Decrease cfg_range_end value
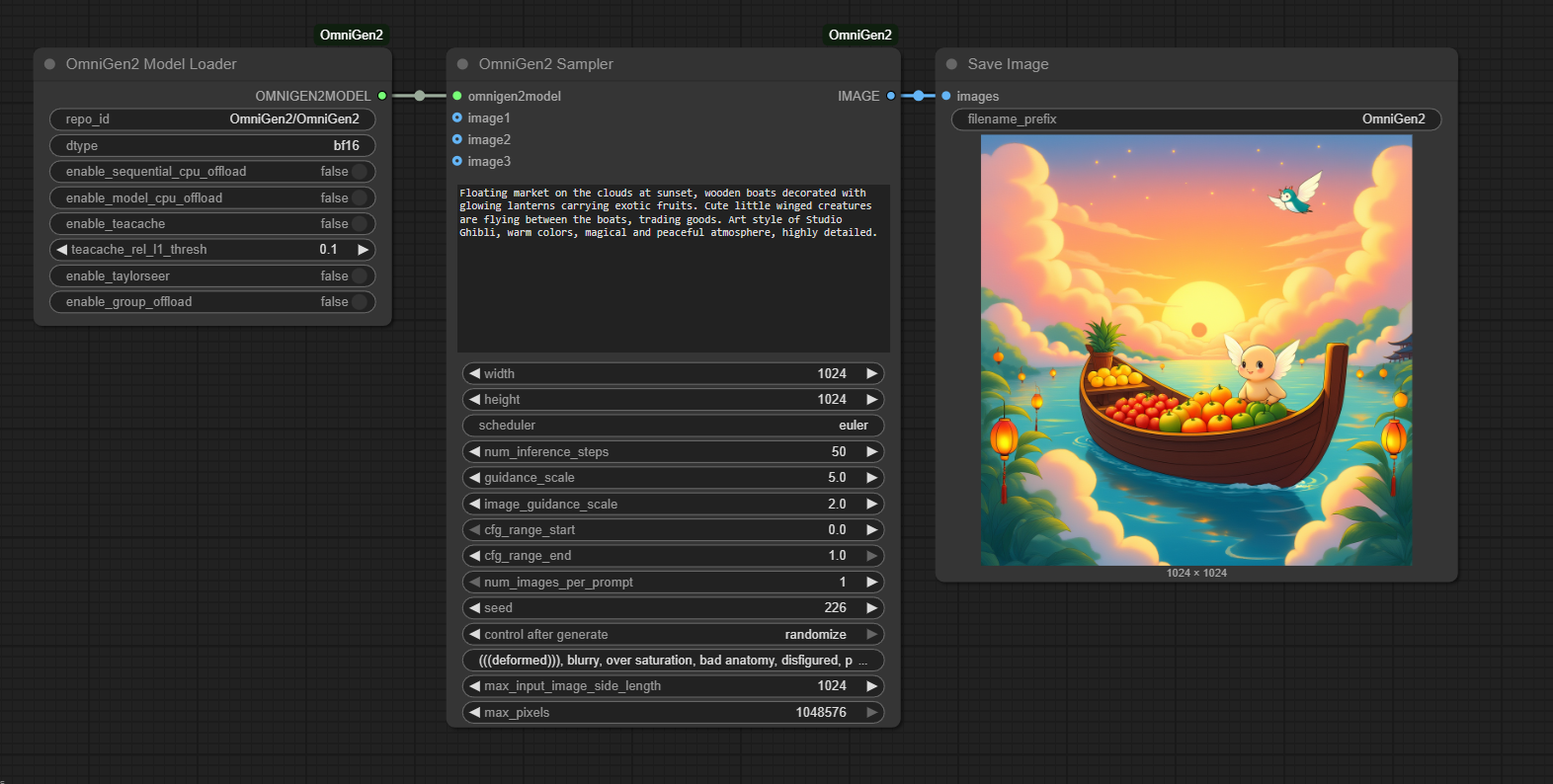 pyautogui.click(x=475, y=555)
